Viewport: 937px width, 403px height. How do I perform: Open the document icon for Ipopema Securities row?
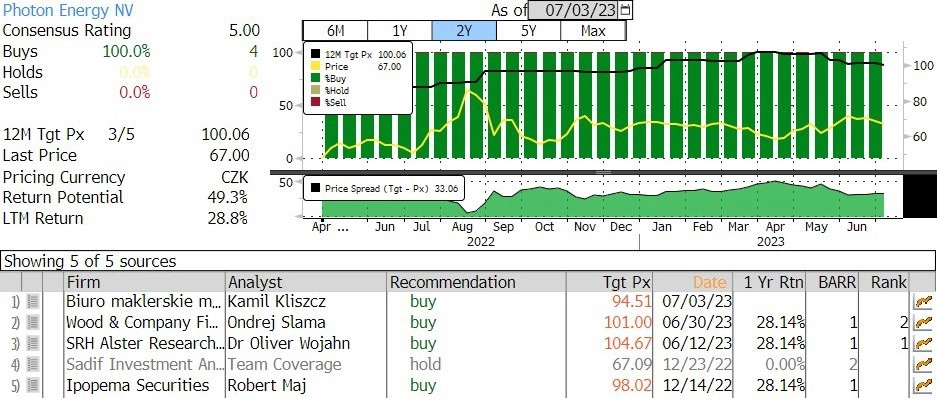(33, 386)
